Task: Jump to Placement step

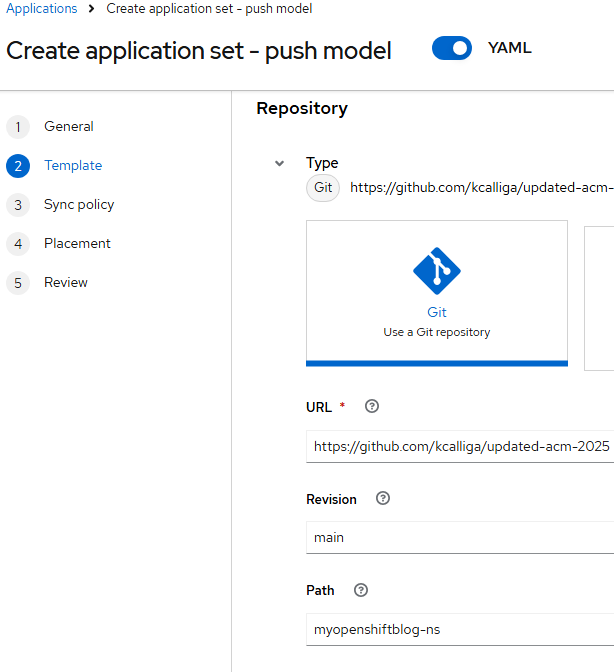Action: click(x=77, y=243)
